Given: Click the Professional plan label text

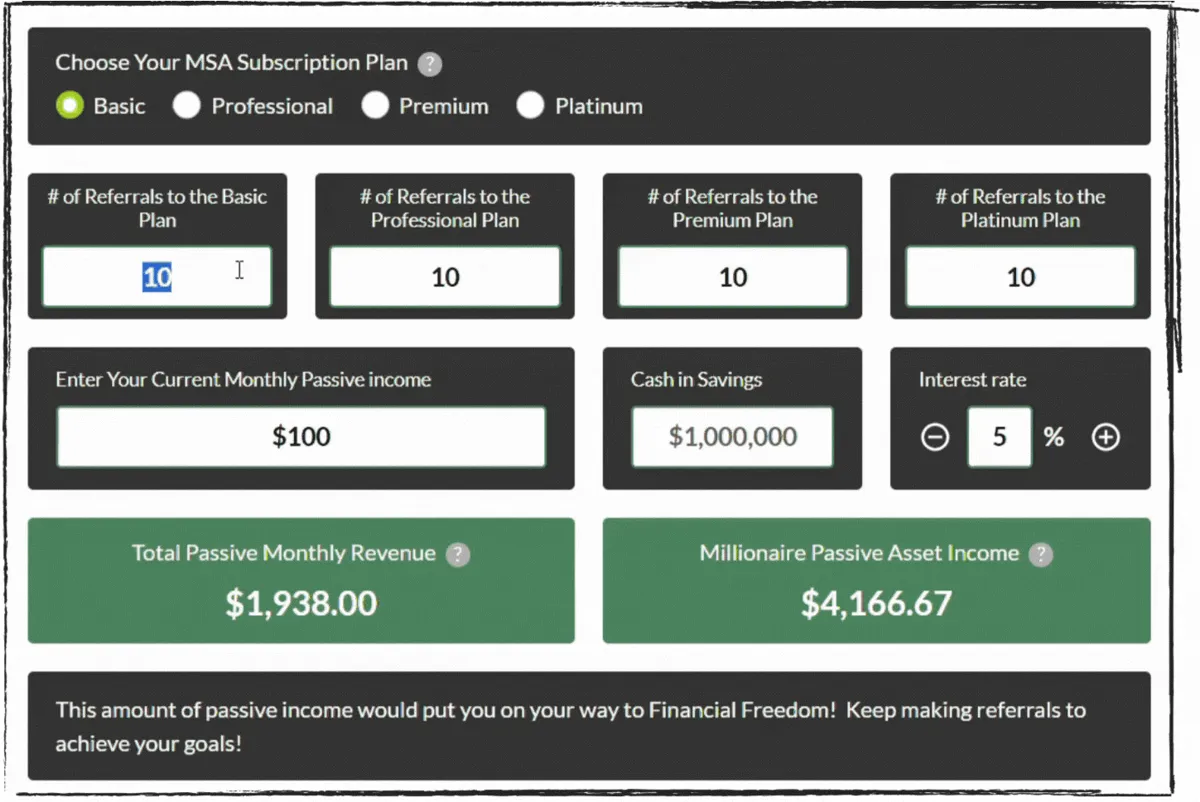Looking at the screenshot, I should [272, 106].
